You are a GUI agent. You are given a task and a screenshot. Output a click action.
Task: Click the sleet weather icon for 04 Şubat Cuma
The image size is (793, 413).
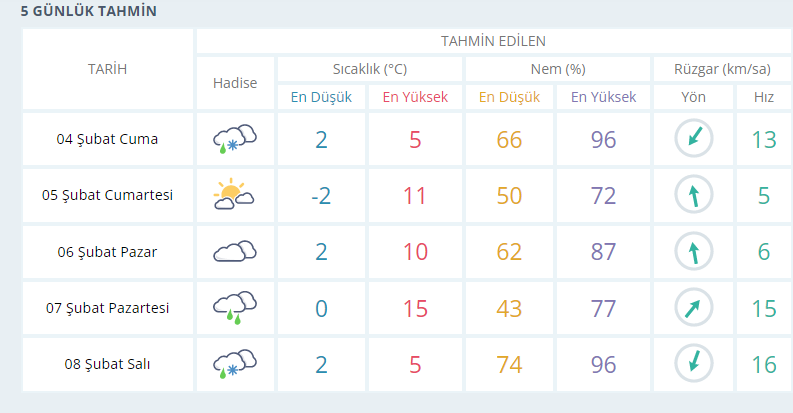coord(235,139)
